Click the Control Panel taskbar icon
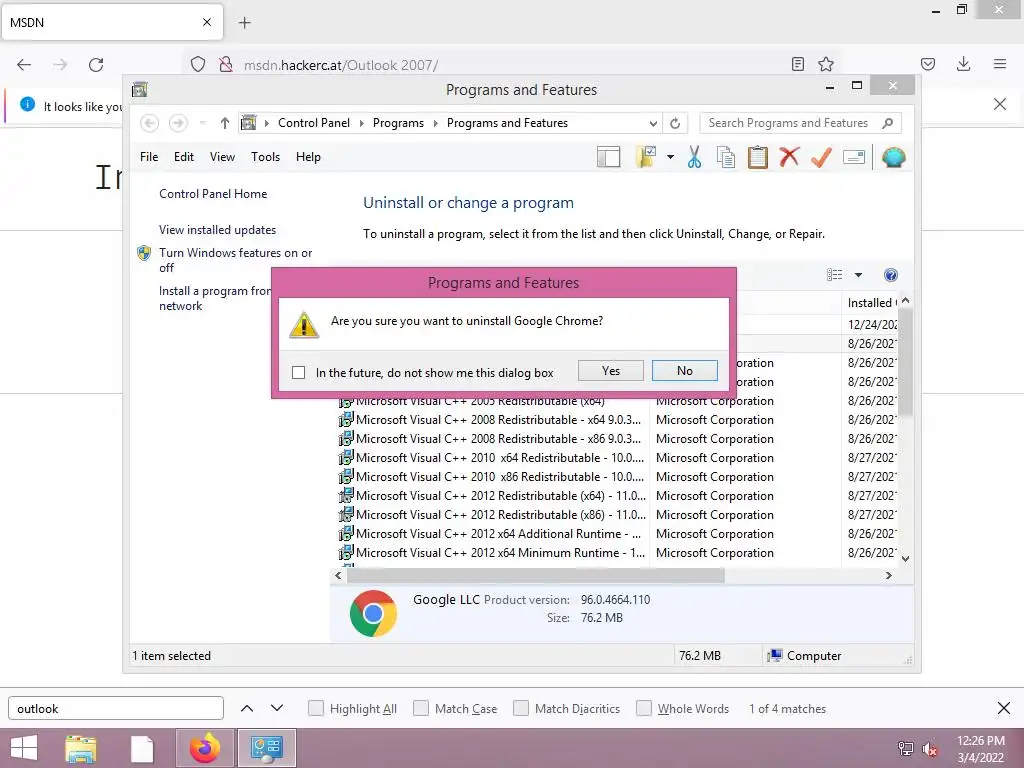This screenshot has height=768, width=1024. [266, 748]
